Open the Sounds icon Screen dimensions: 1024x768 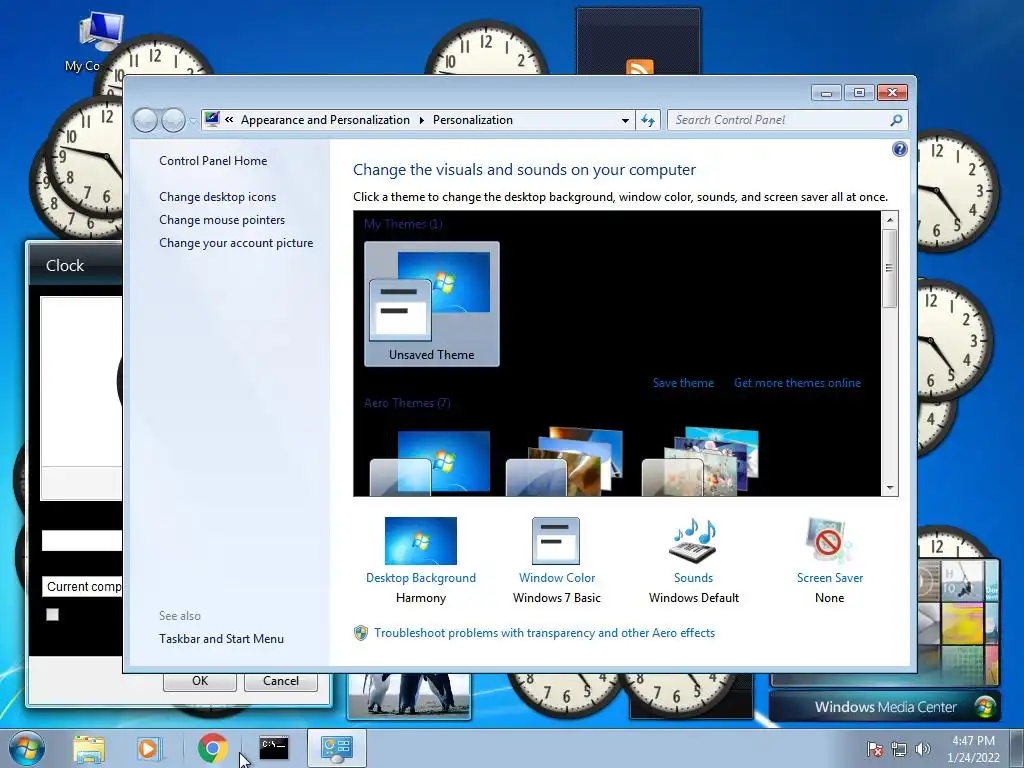coord(693,541)
